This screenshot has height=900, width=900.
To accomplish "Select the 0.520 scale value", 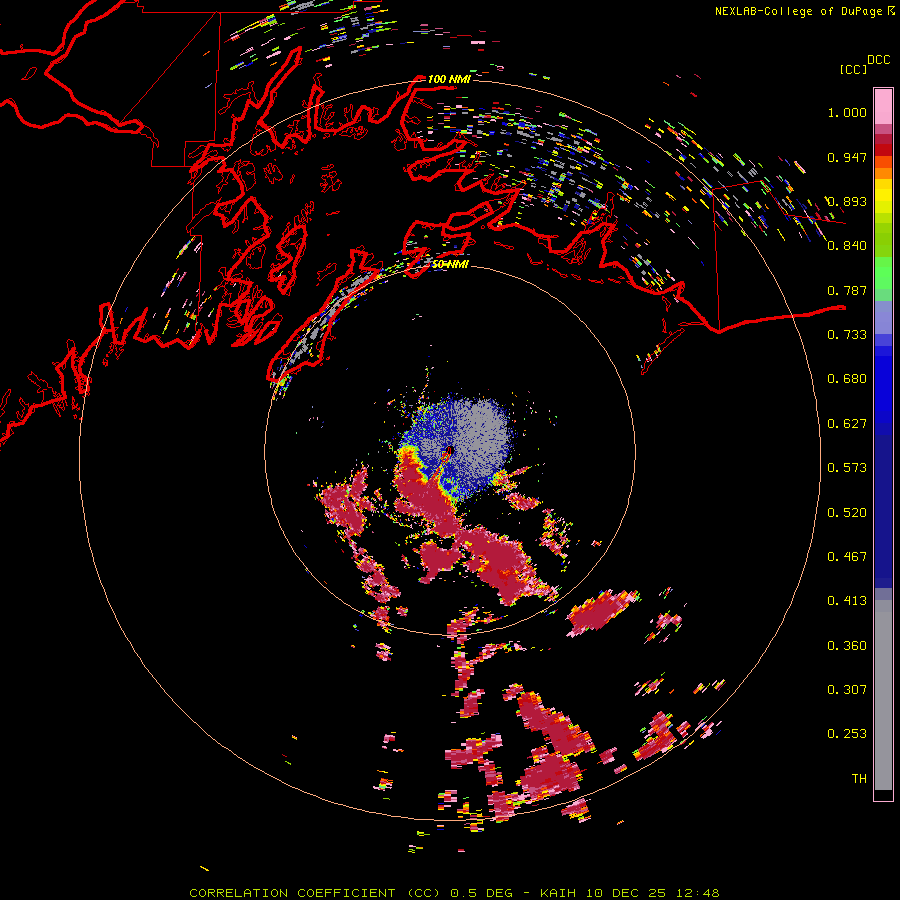I will [x=847, y=513].
